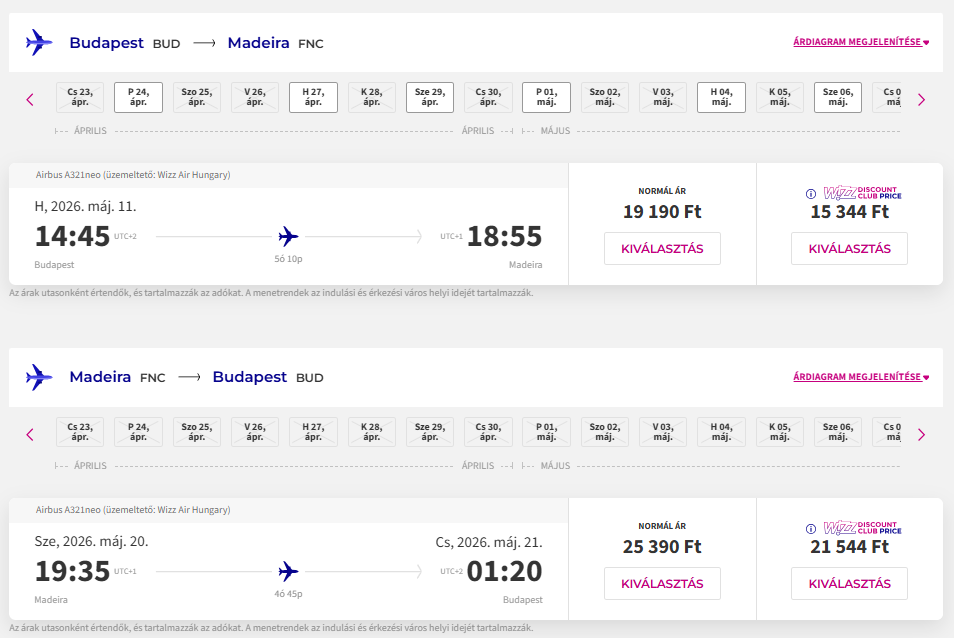Select outbound normal price 19 190 Ft
Image resolution: width=954 pixels, height=638 pixels.
pyautogui.click(x=662, y=249)
